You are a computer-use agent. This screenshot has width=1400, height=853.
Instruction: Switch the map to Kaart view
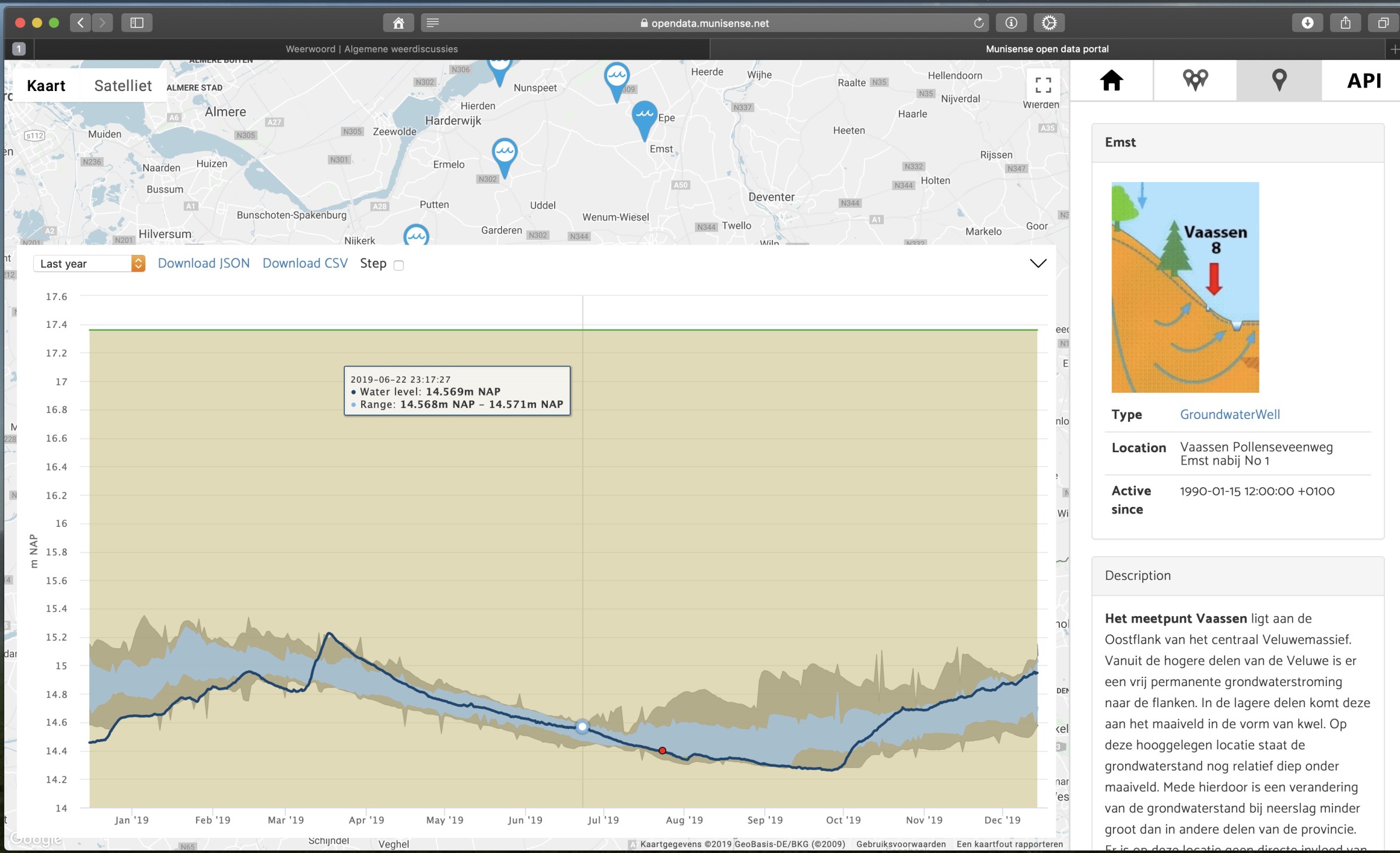[46, 86]
